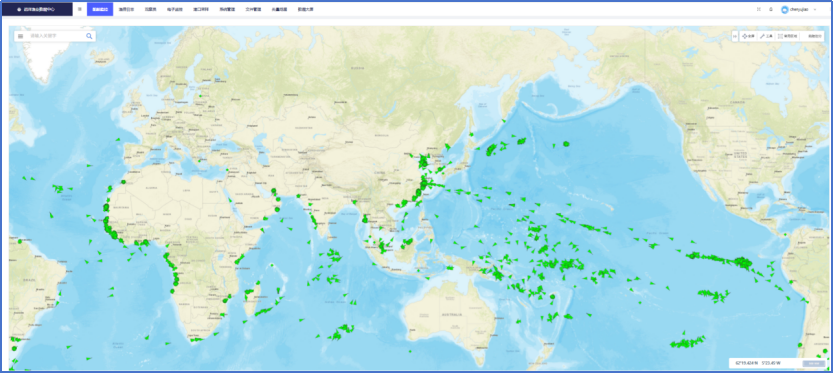Open the second top navigation menu item
Screen dimensions: 833x373
125,9
